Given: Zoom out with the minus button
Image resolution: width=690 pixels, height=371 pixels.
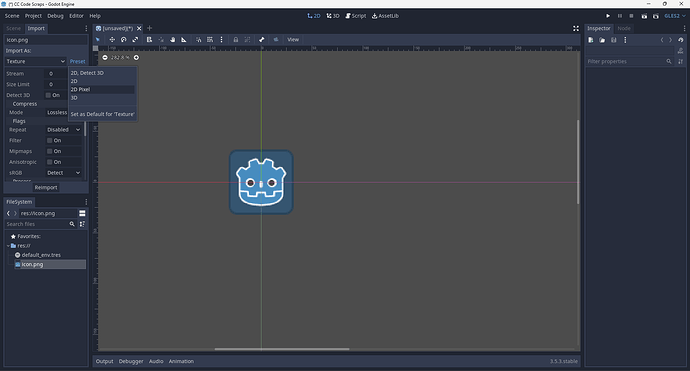Looking at the screenshot, I should [105, 58].
